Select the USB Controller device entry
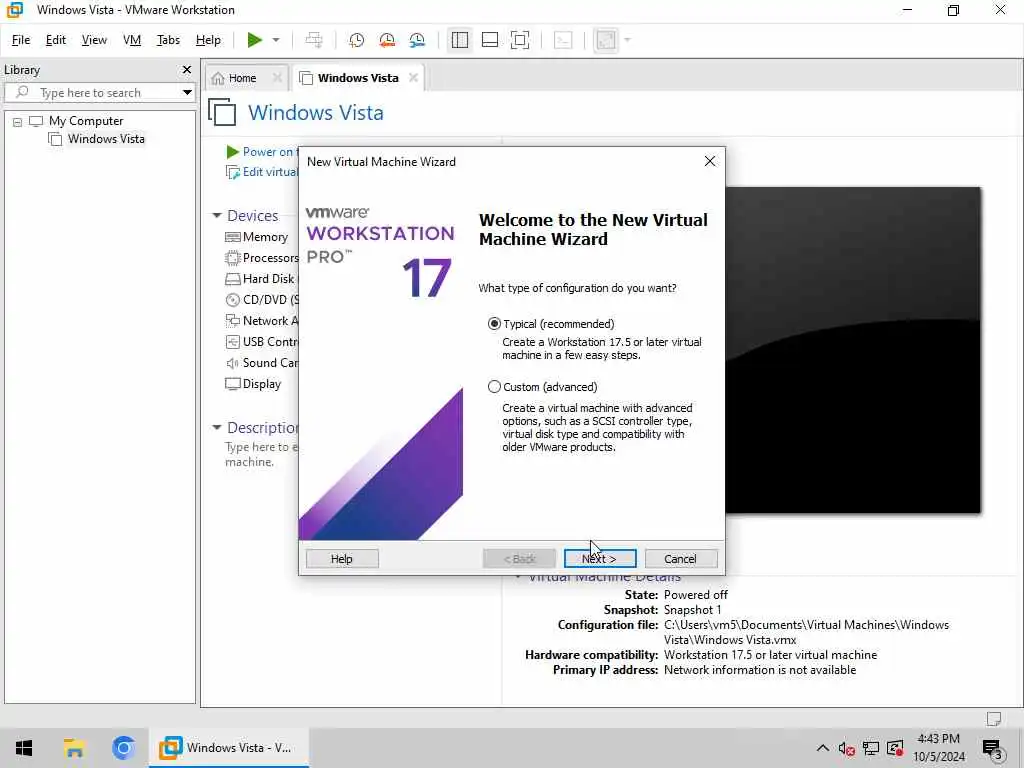 262,342
